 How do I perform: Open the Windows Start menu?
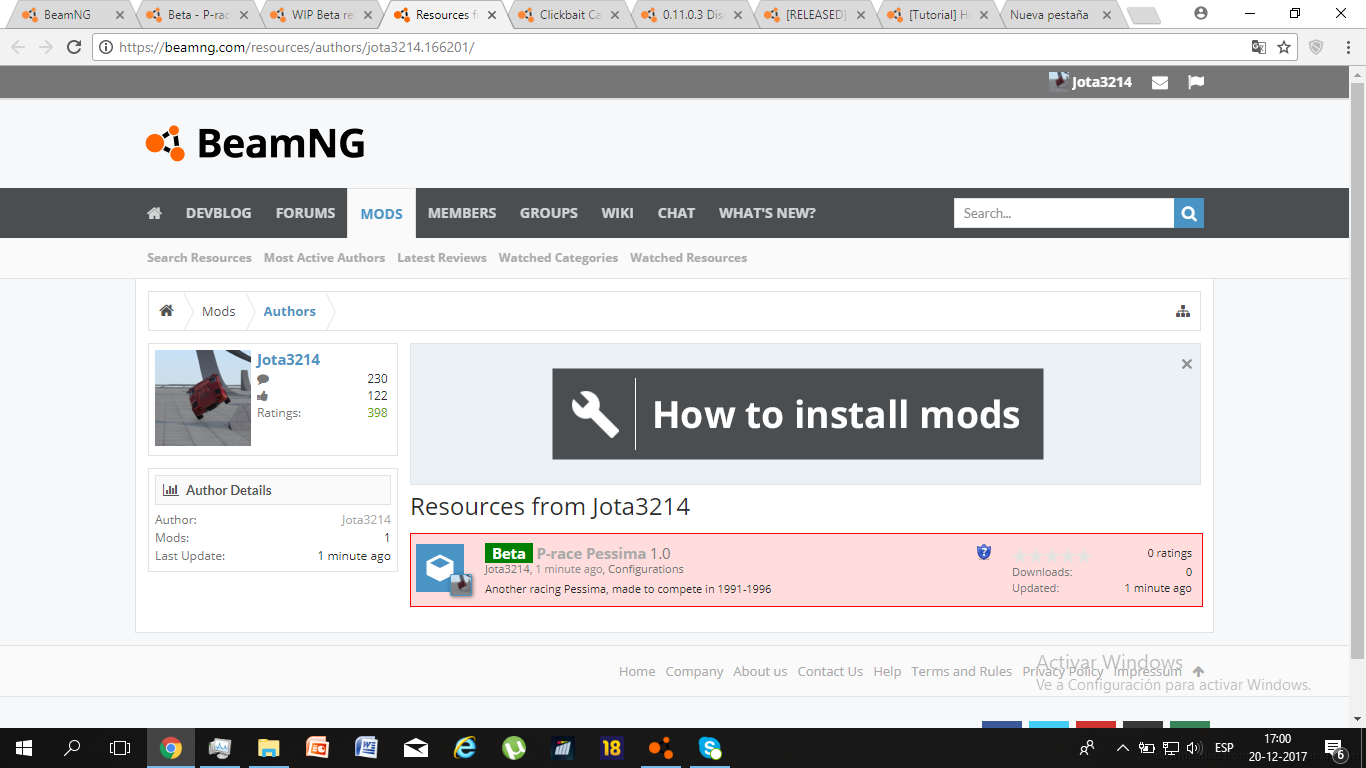[x=24, y=748]
